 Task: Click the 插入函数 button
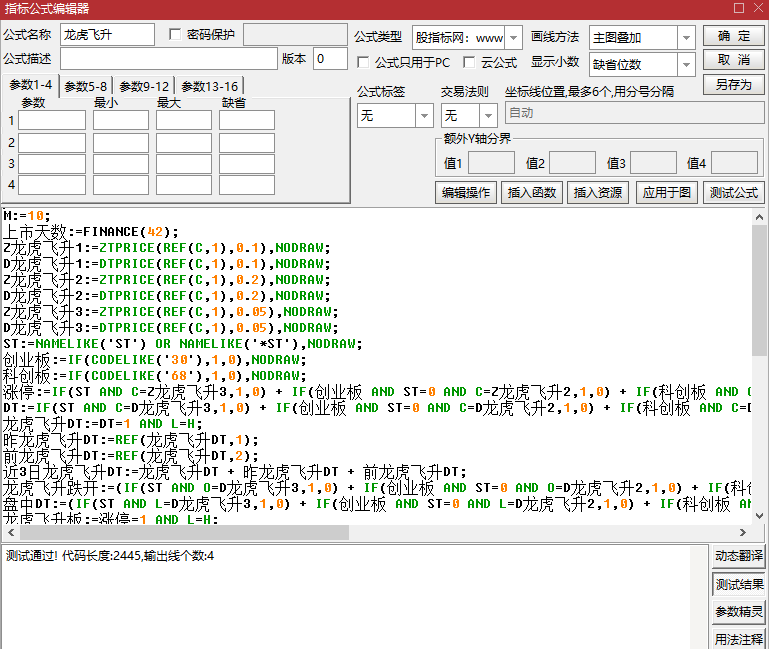point(532,192)
